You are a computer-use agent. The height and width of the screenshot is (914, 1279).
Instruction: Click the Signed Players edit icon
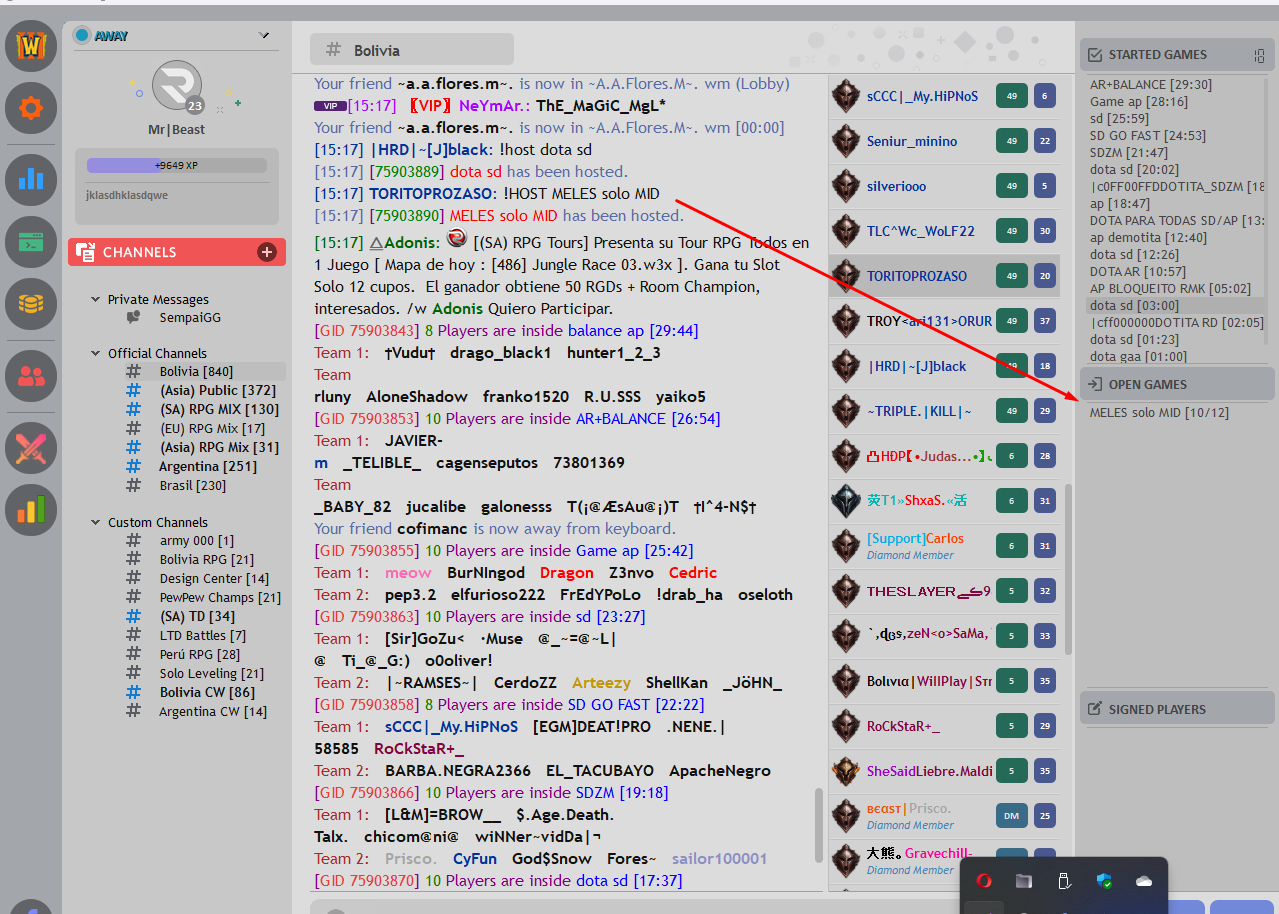[x=1095, y=709]
